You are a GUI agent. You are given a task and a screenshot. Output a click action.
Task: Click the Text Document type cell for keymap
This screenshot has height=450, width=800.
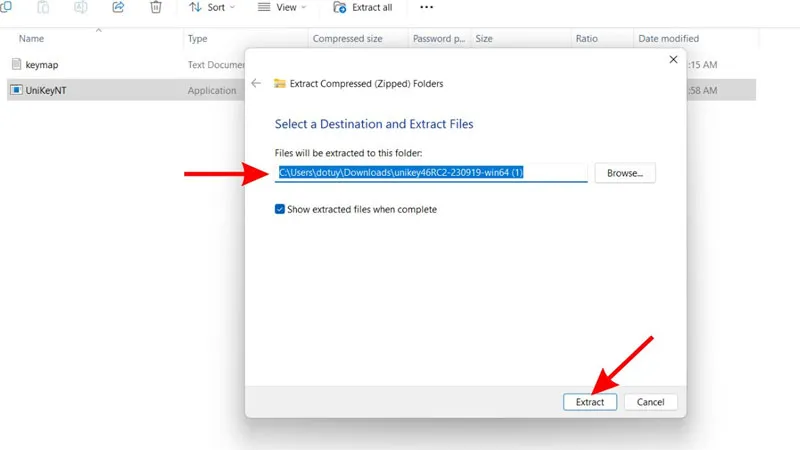tap(216, 65)
